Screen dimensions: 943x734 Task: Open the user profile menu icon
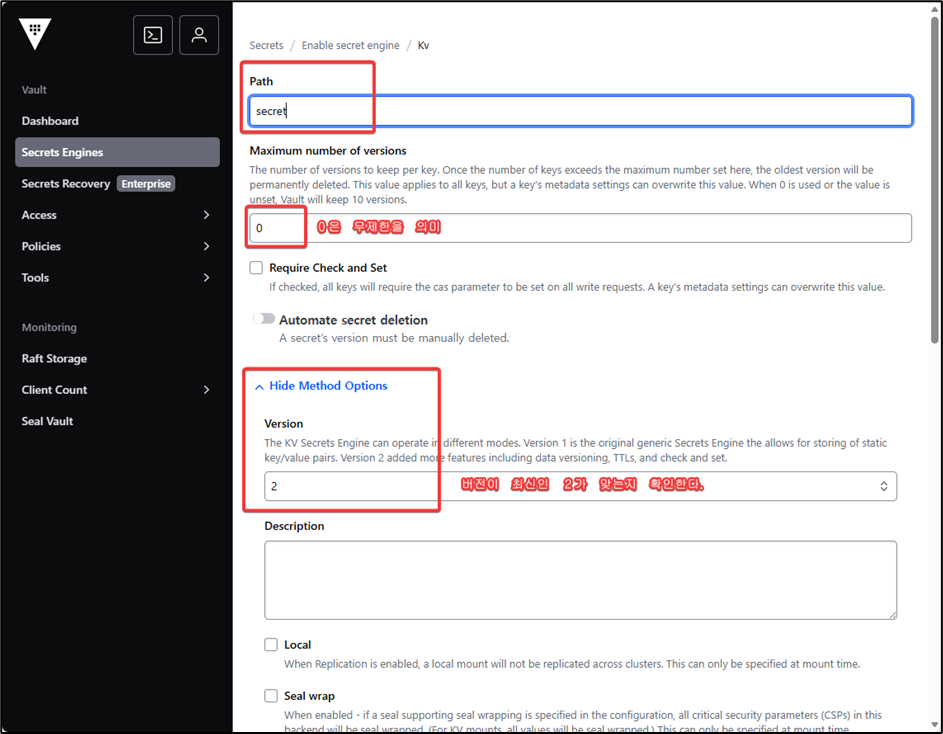tap(199, 35)
